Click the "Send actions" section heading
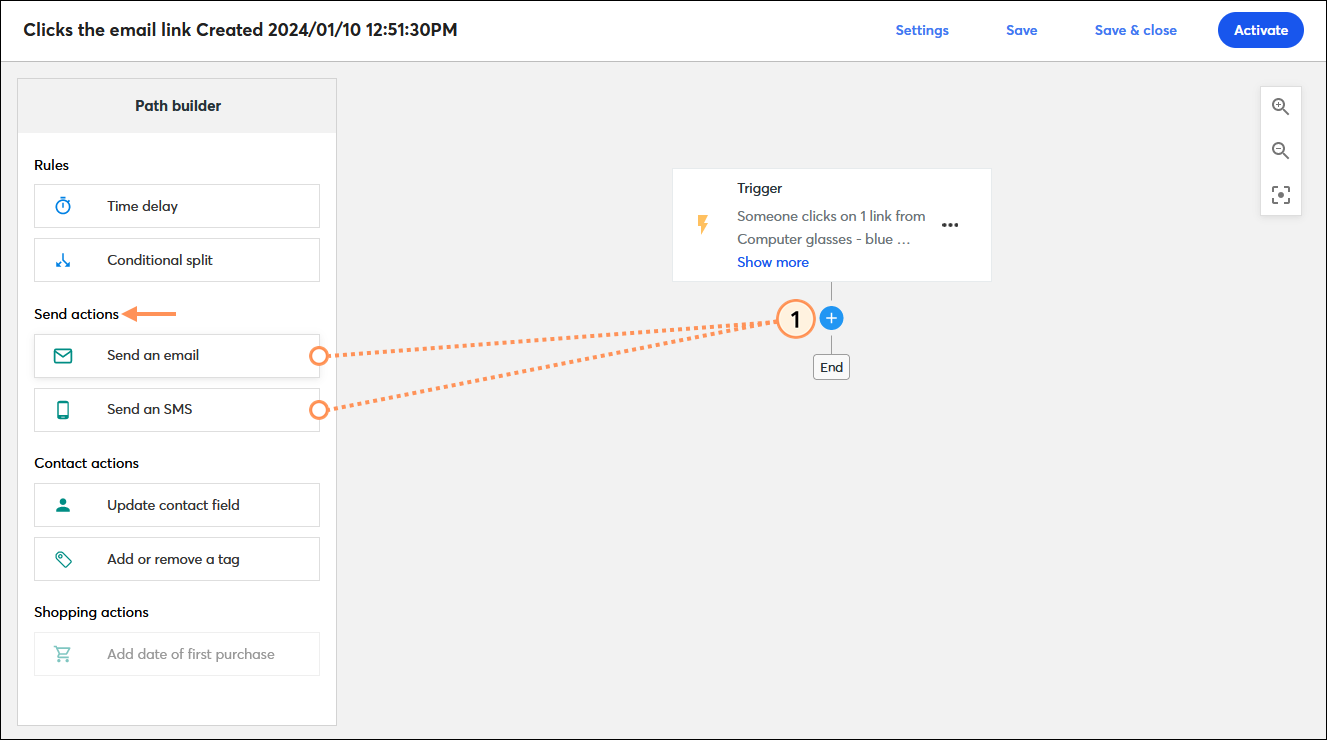This screenshot has width=1327, height=740. 76,314
